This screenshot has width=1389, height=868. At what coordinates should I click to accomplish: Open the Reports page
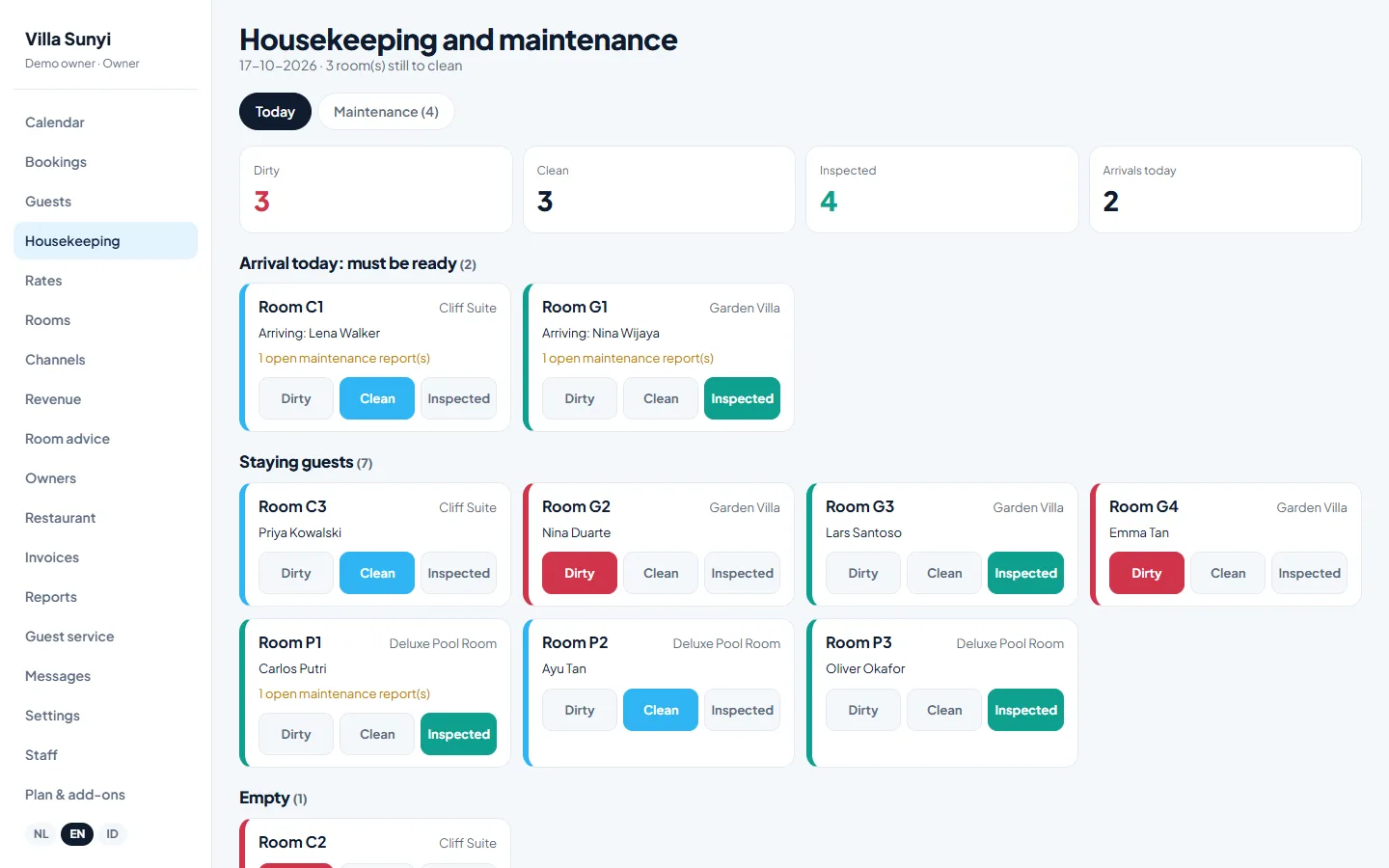[105, 597]
